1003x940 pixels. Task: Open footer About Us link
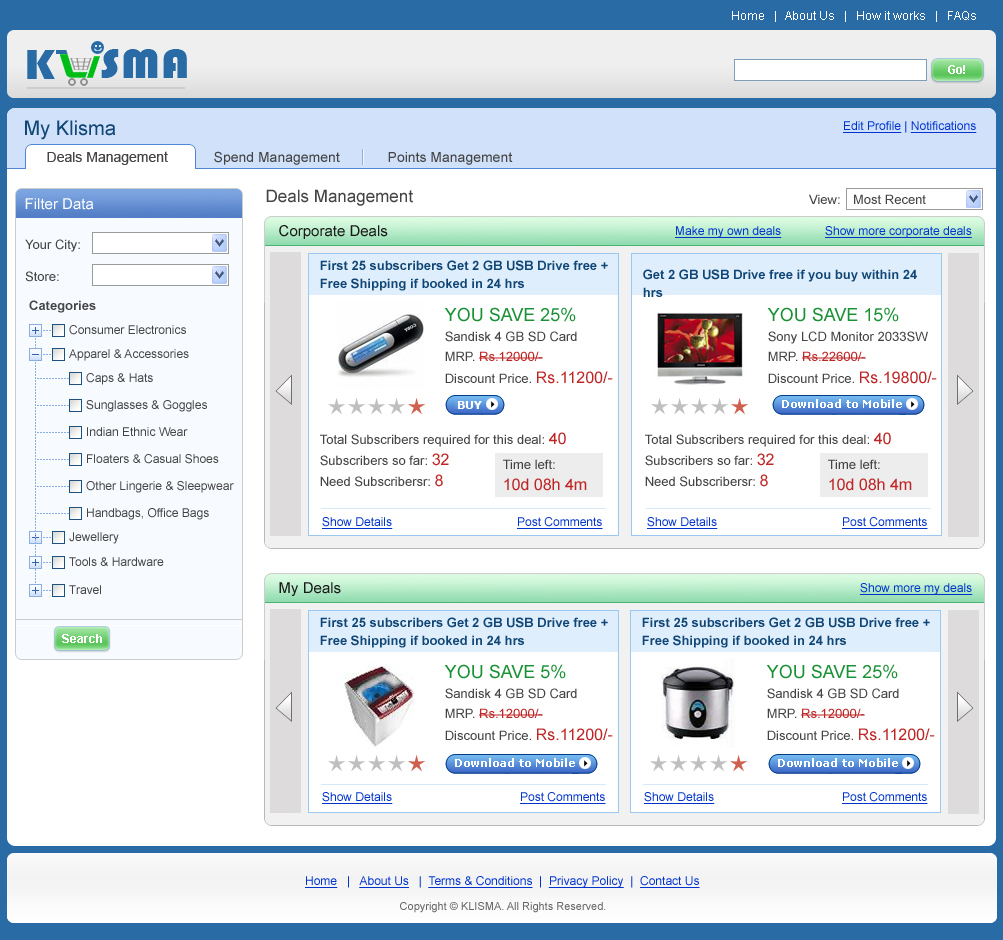384,881
